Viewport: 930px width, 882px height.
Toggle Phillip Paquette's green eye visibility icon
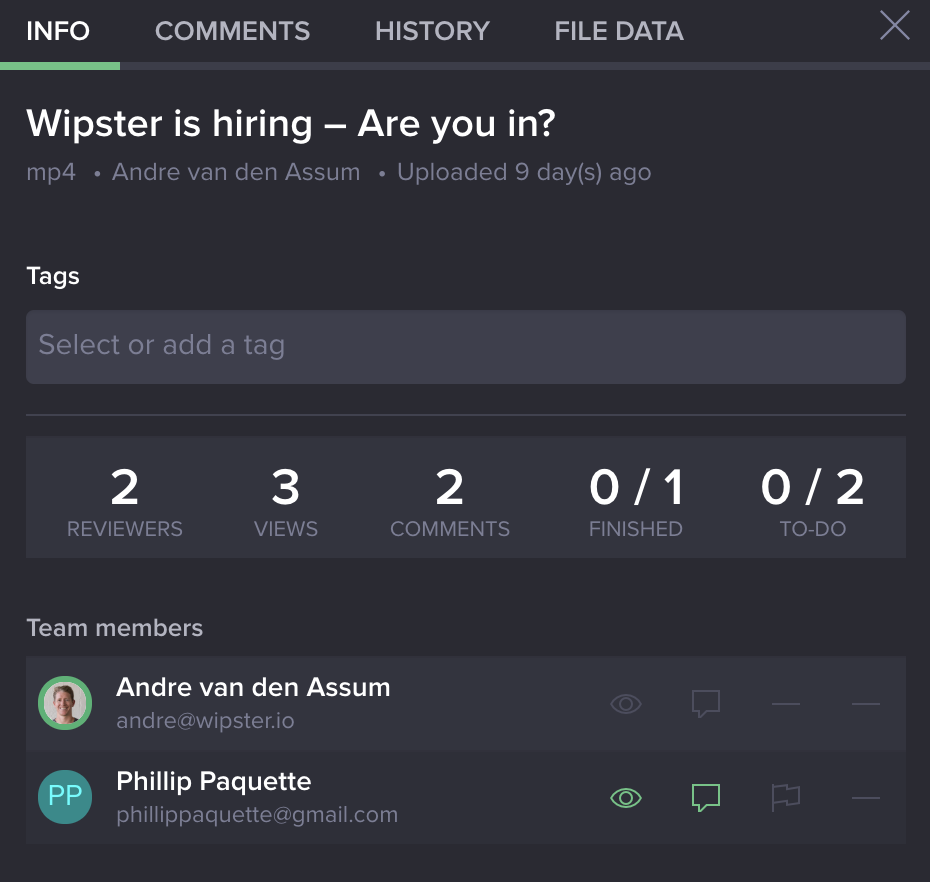626,797
